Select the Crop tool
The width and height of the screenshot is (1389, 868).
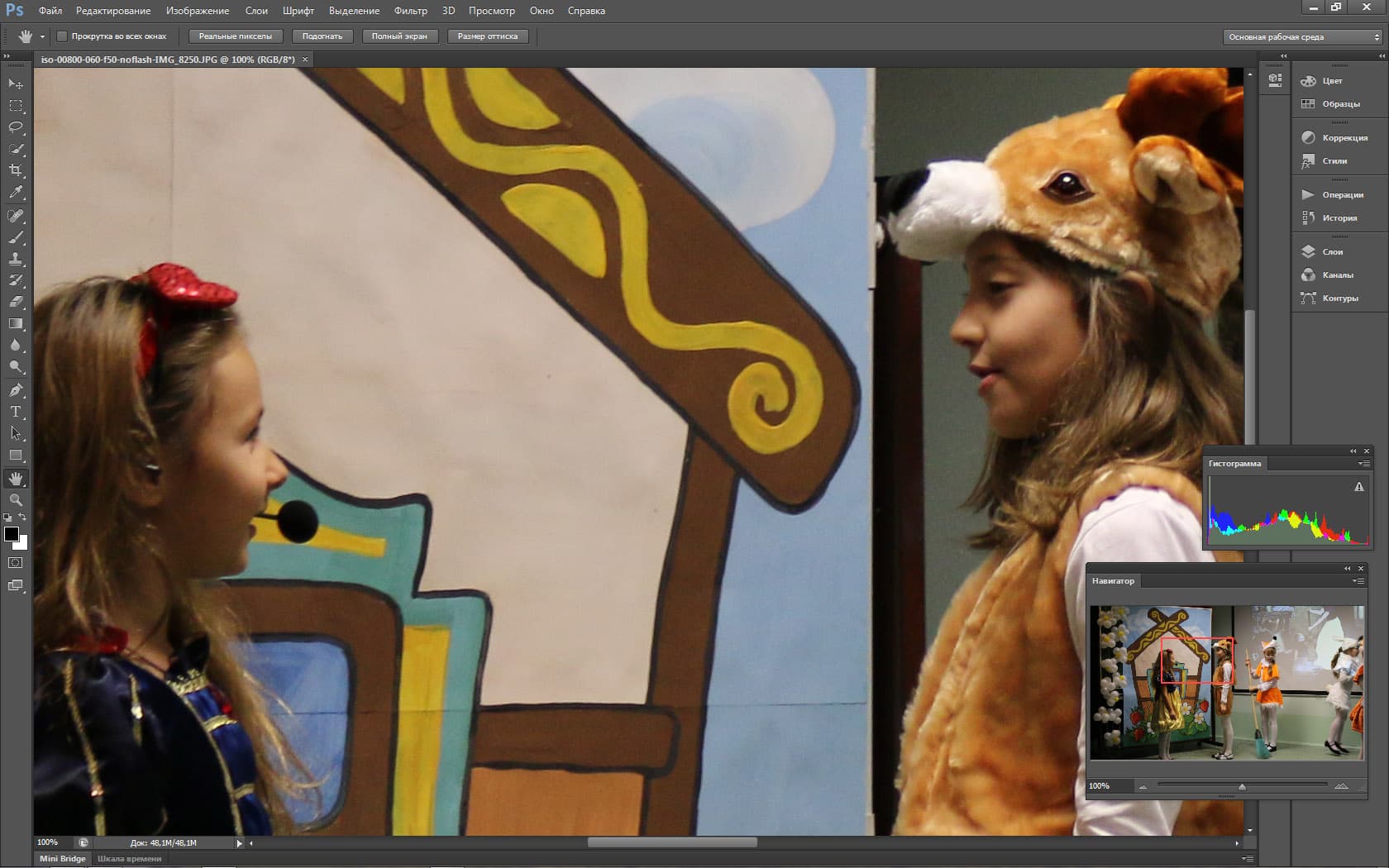pyautogui.click(x=16, y=170)
